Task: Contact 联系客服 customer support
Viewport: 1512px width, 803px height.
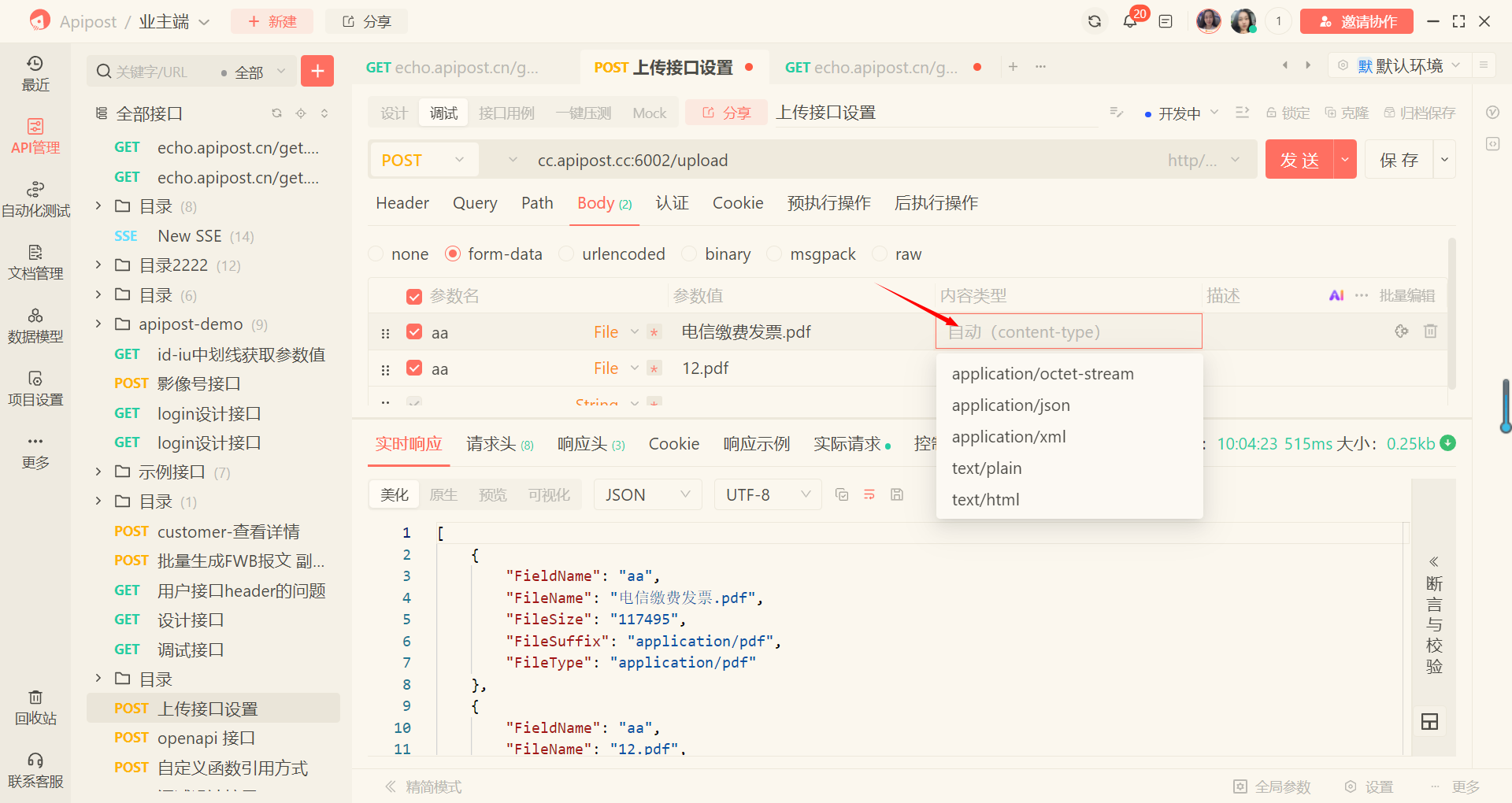Action: 35,770
